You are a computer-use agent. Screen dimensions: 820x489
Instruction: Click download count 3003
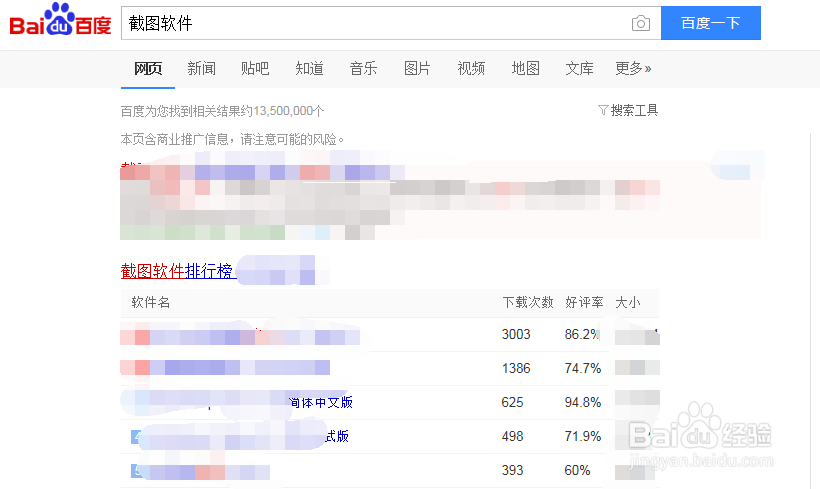coord(516,335)
